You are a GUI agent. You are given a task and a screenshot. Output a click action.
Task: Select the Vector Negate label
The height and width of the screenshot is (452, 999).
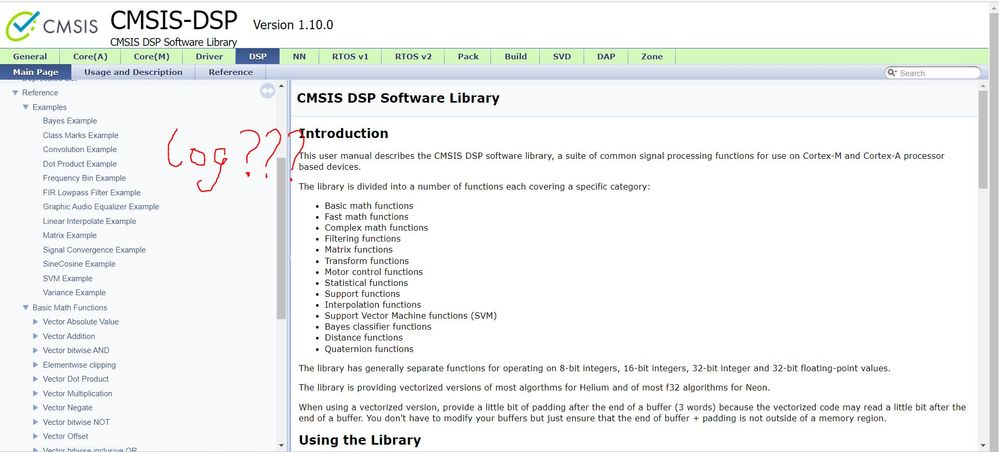click(x=68, y=407)
